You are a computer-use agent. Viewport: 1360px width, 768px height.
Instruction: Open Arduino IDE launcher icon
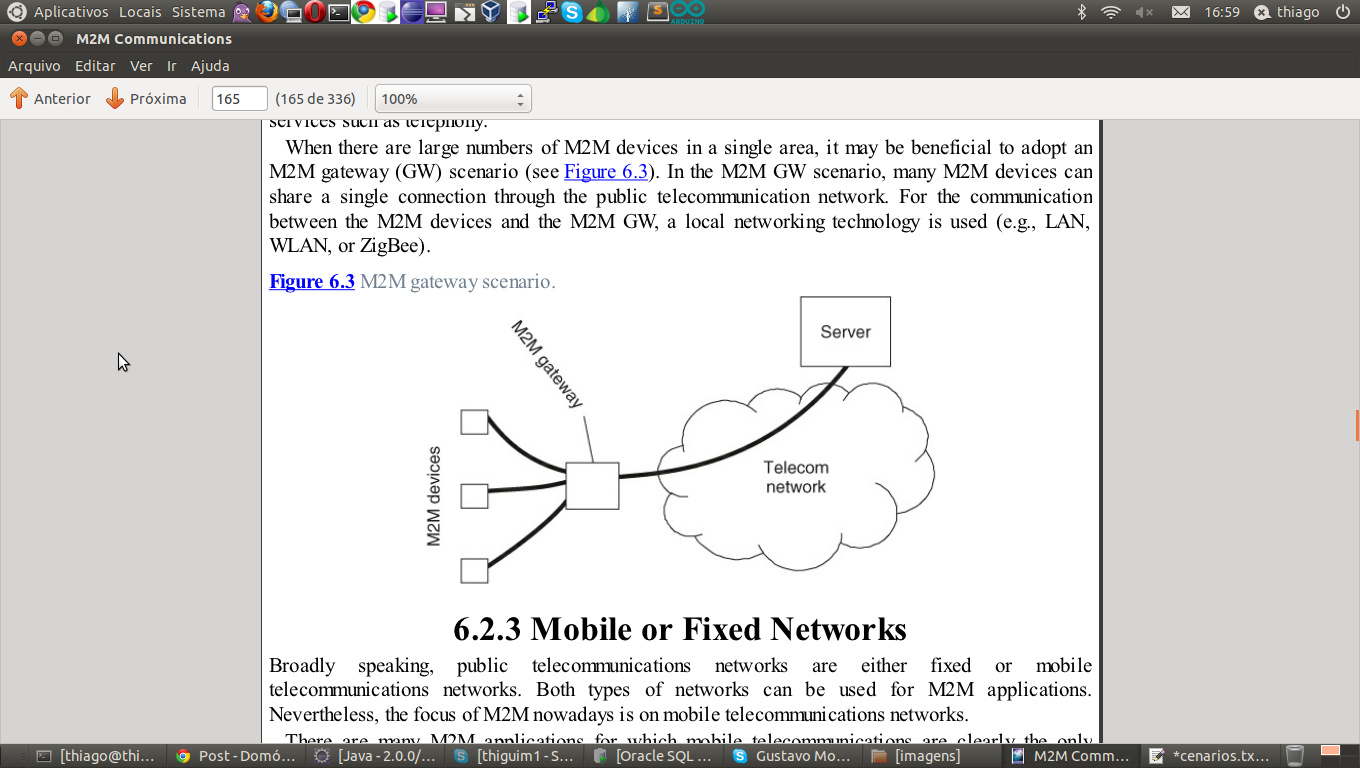pyautogui.click(x=688, y=12)
